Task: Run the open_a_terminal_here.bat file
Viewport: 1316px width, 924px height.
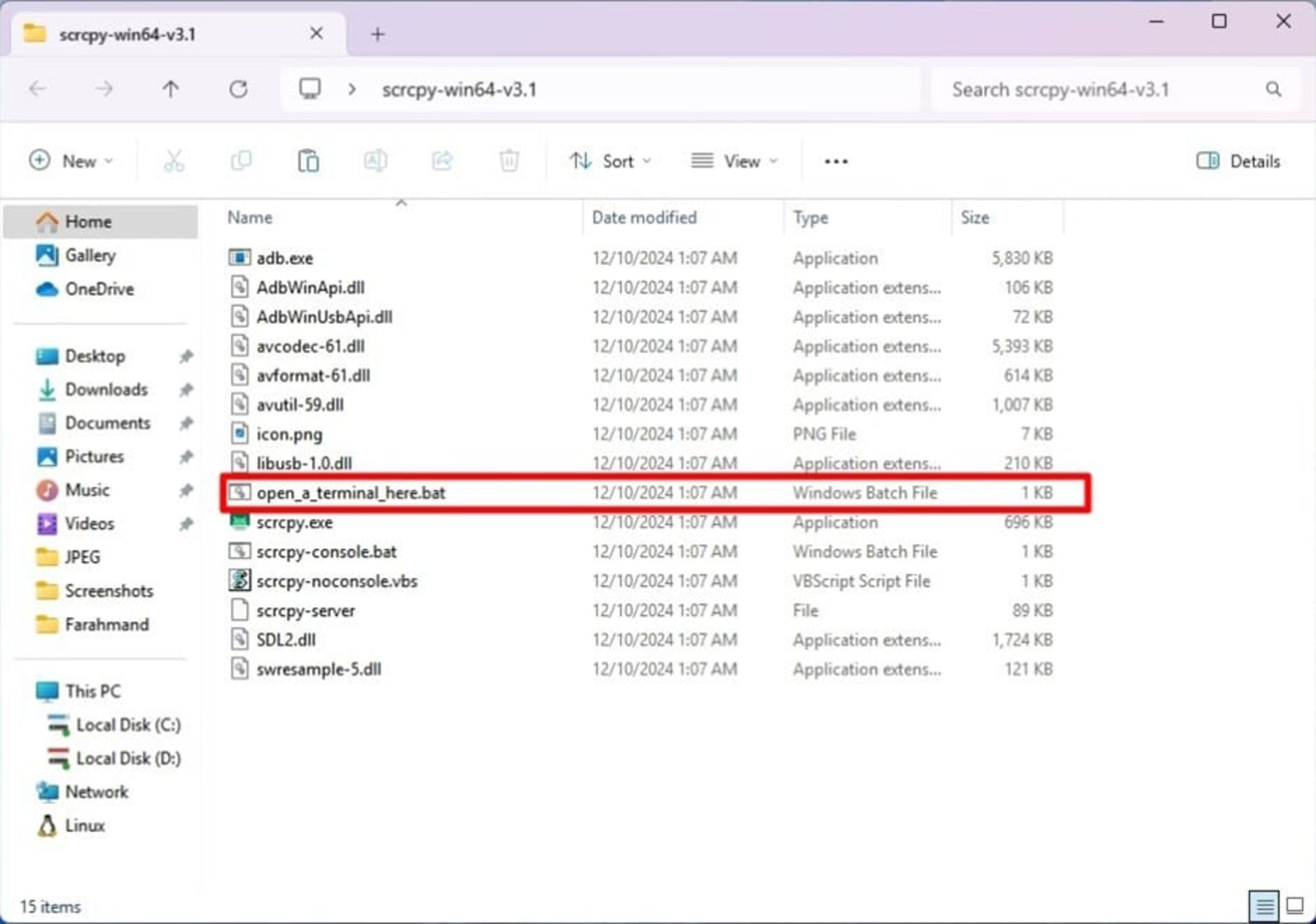Action: 351,492
